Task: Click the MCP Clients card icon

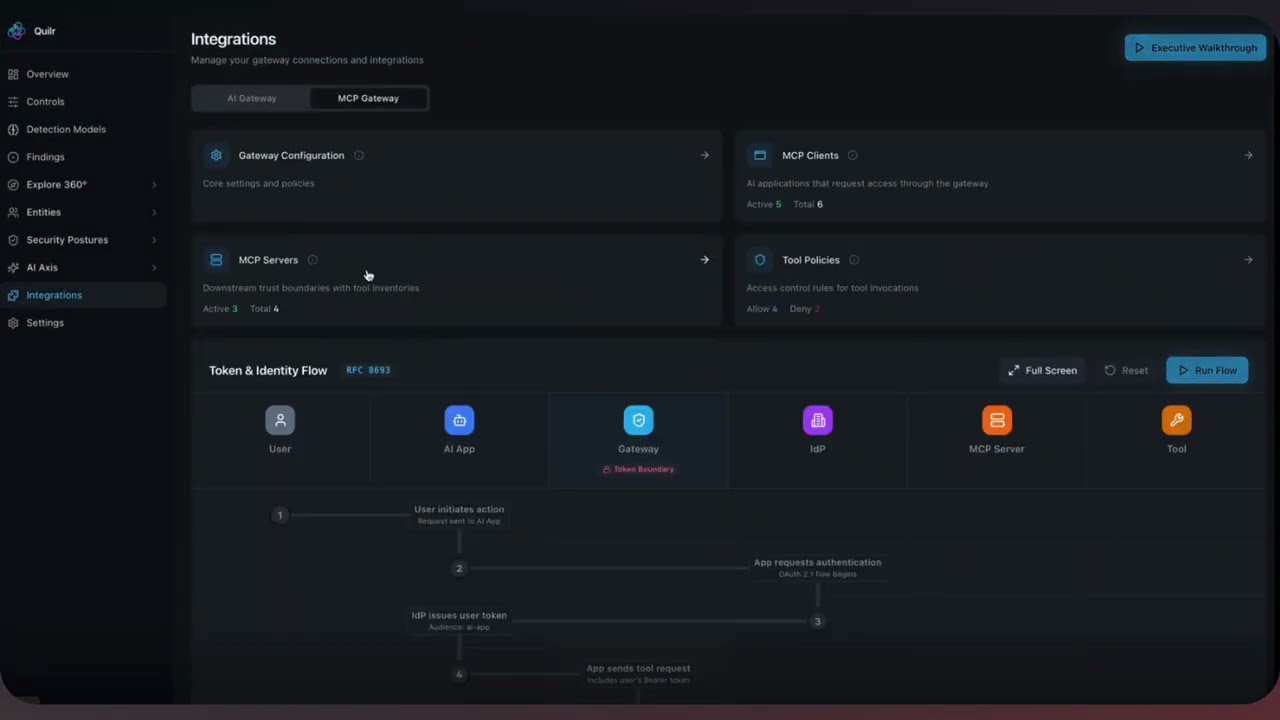Action: pos(760,155)
